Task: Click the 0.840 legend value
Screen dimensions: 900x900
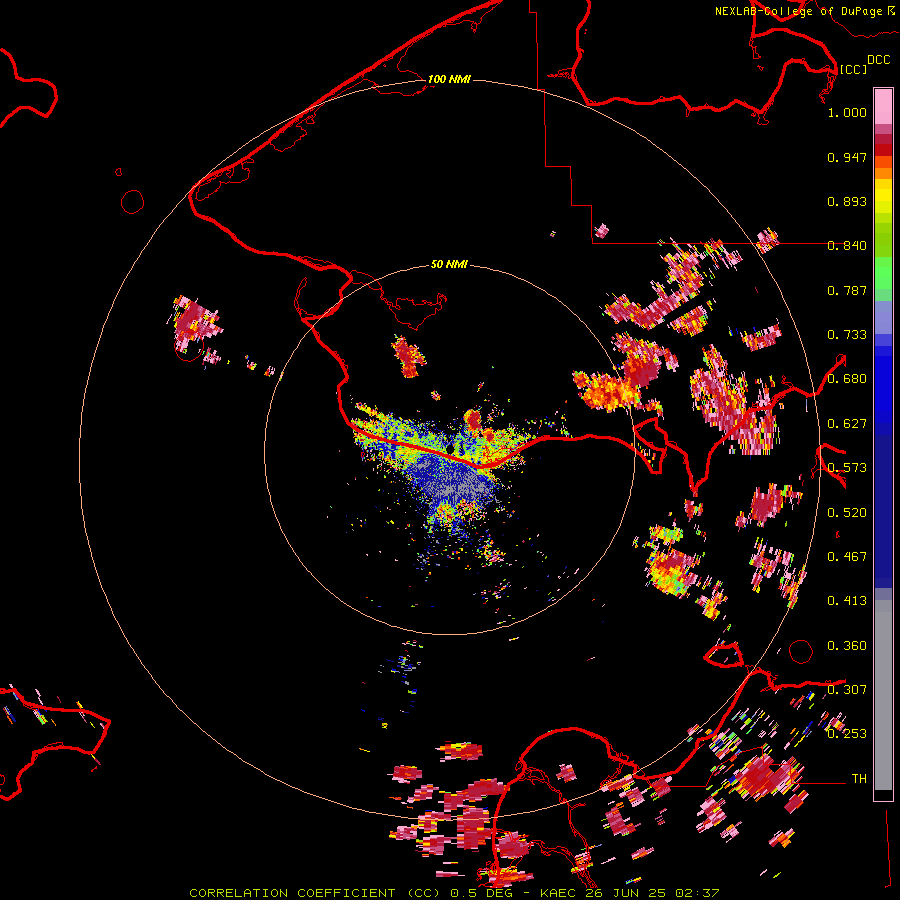Action: [847, 246]
